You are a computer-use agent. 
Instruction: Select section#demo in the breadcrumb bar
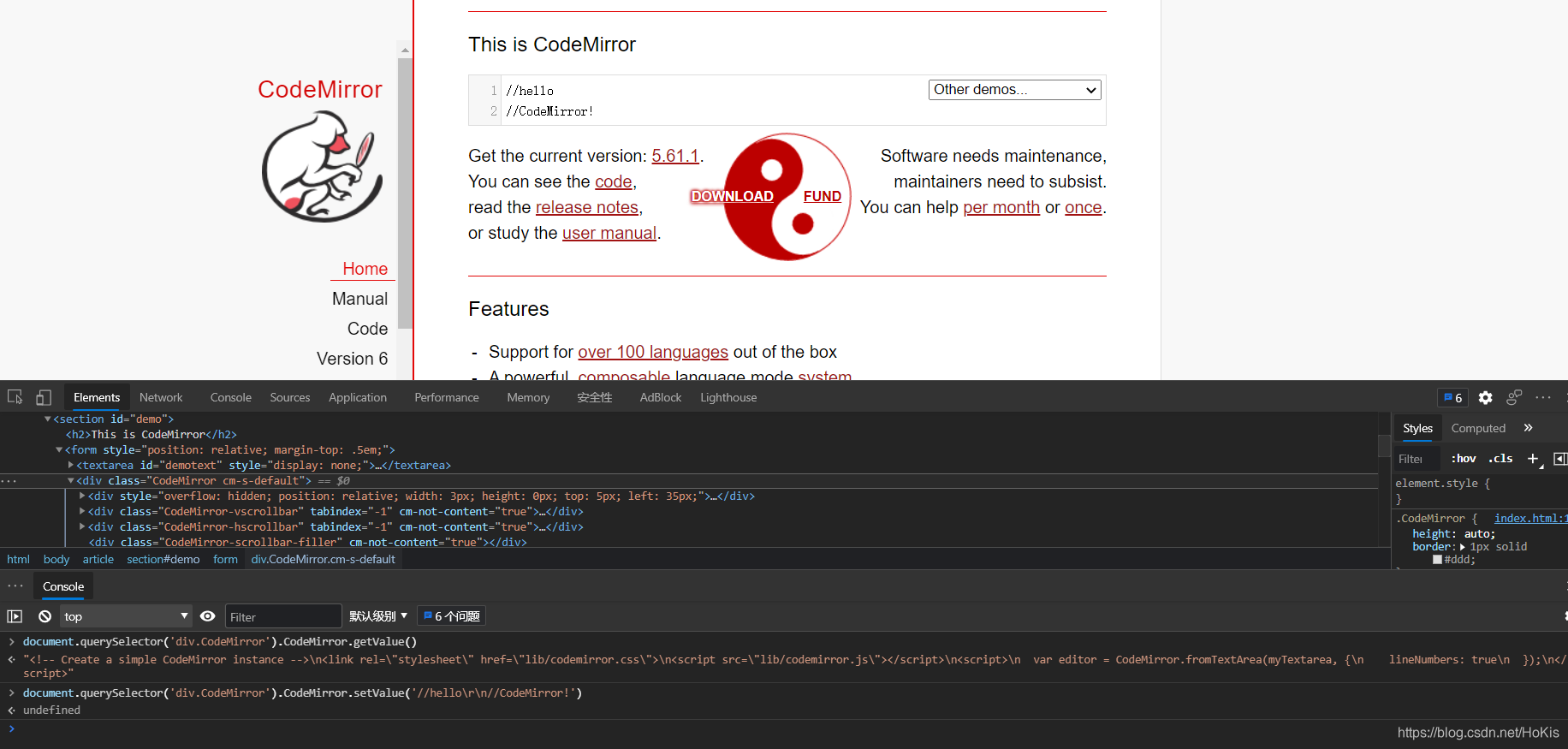coord(163,559)
